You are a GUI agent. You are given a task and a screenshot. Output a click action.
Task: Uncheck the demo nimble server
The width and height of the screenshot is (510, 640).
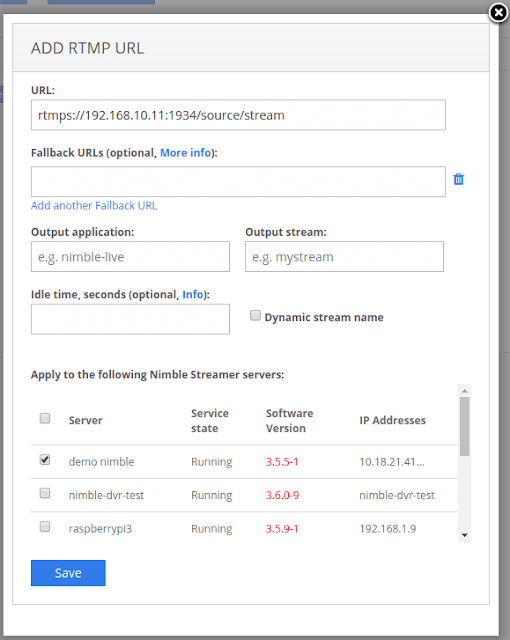pos(45,460)
